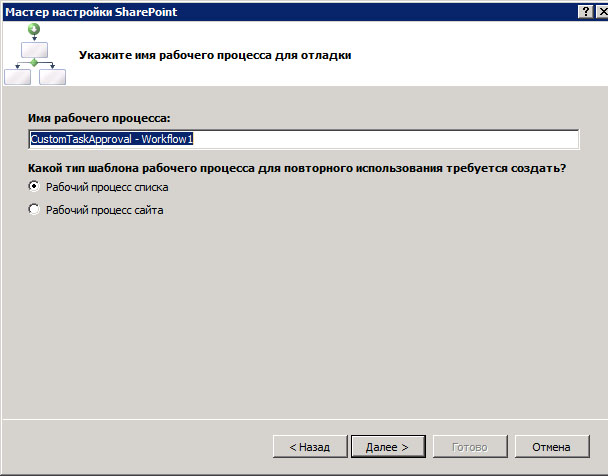Close the SharePoint wizard with the X button

click(603, 12)
